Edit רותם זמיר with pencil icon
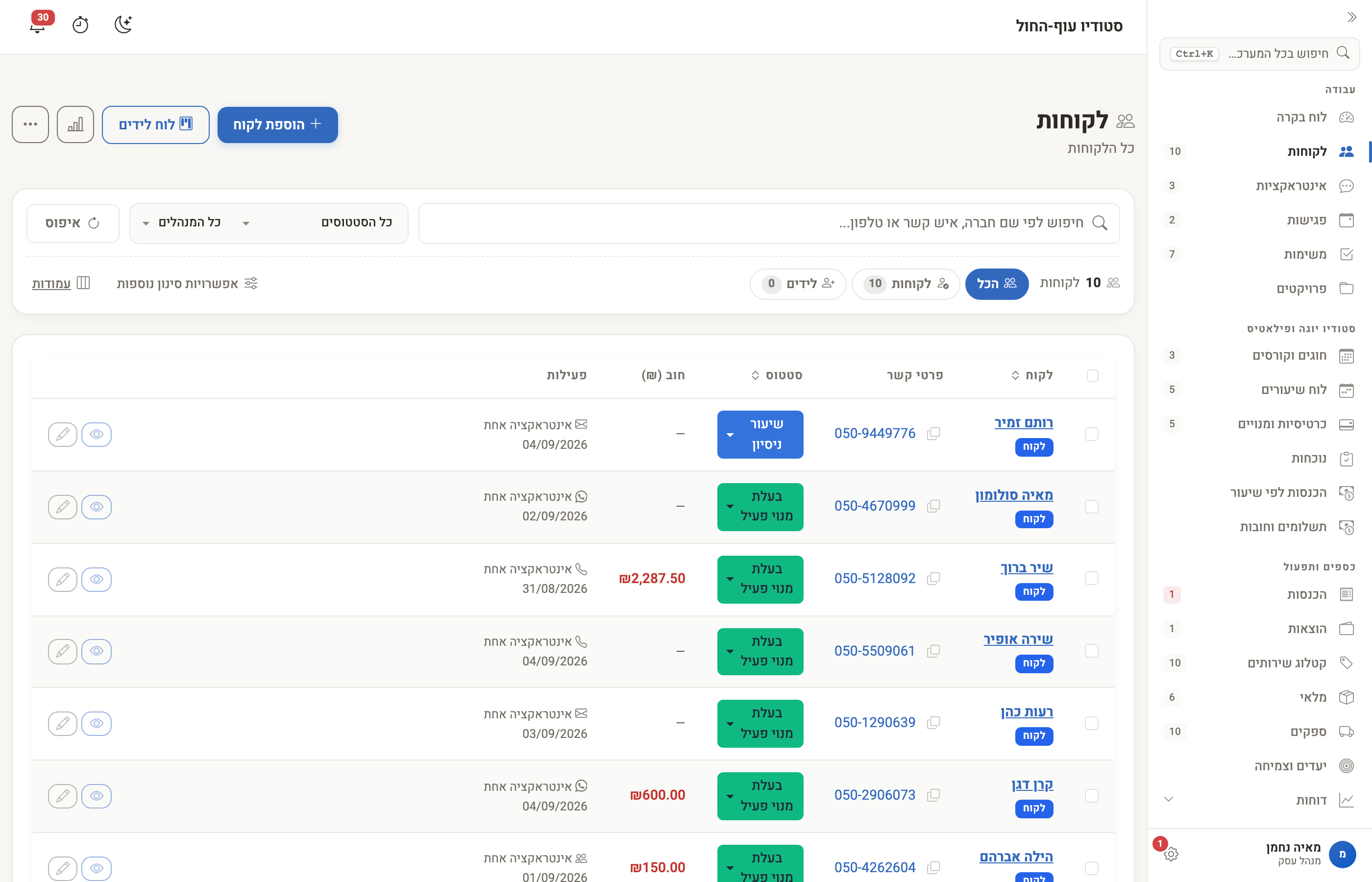This screenshot has width=1372, height=882. click(62, 434)
